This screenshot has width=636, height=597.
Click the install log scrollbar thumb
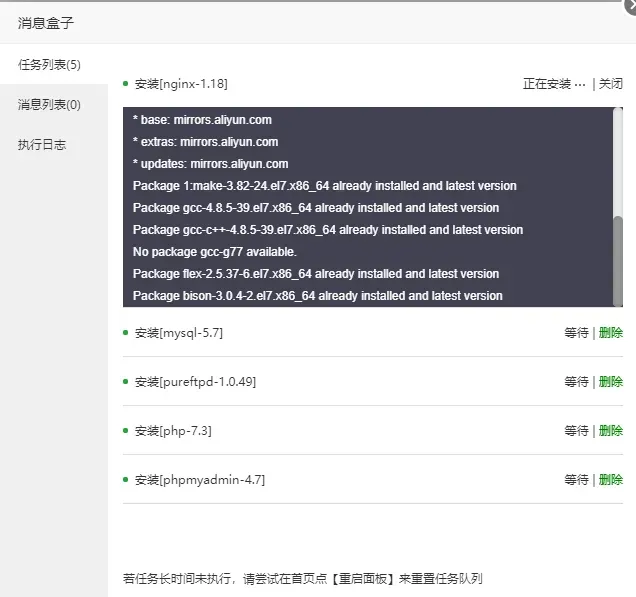618,261
